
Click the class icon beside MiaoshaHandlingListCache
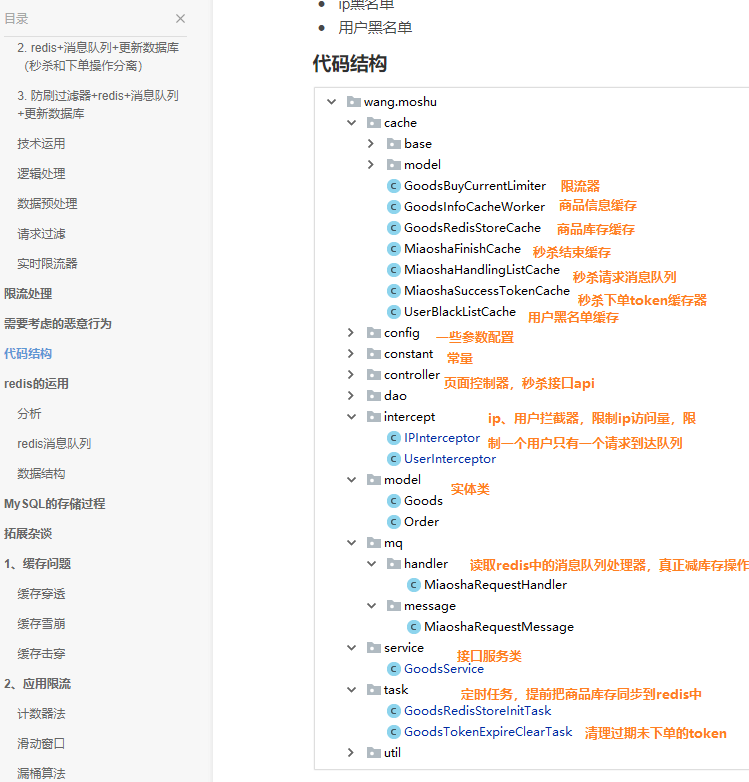coord(394,270)
